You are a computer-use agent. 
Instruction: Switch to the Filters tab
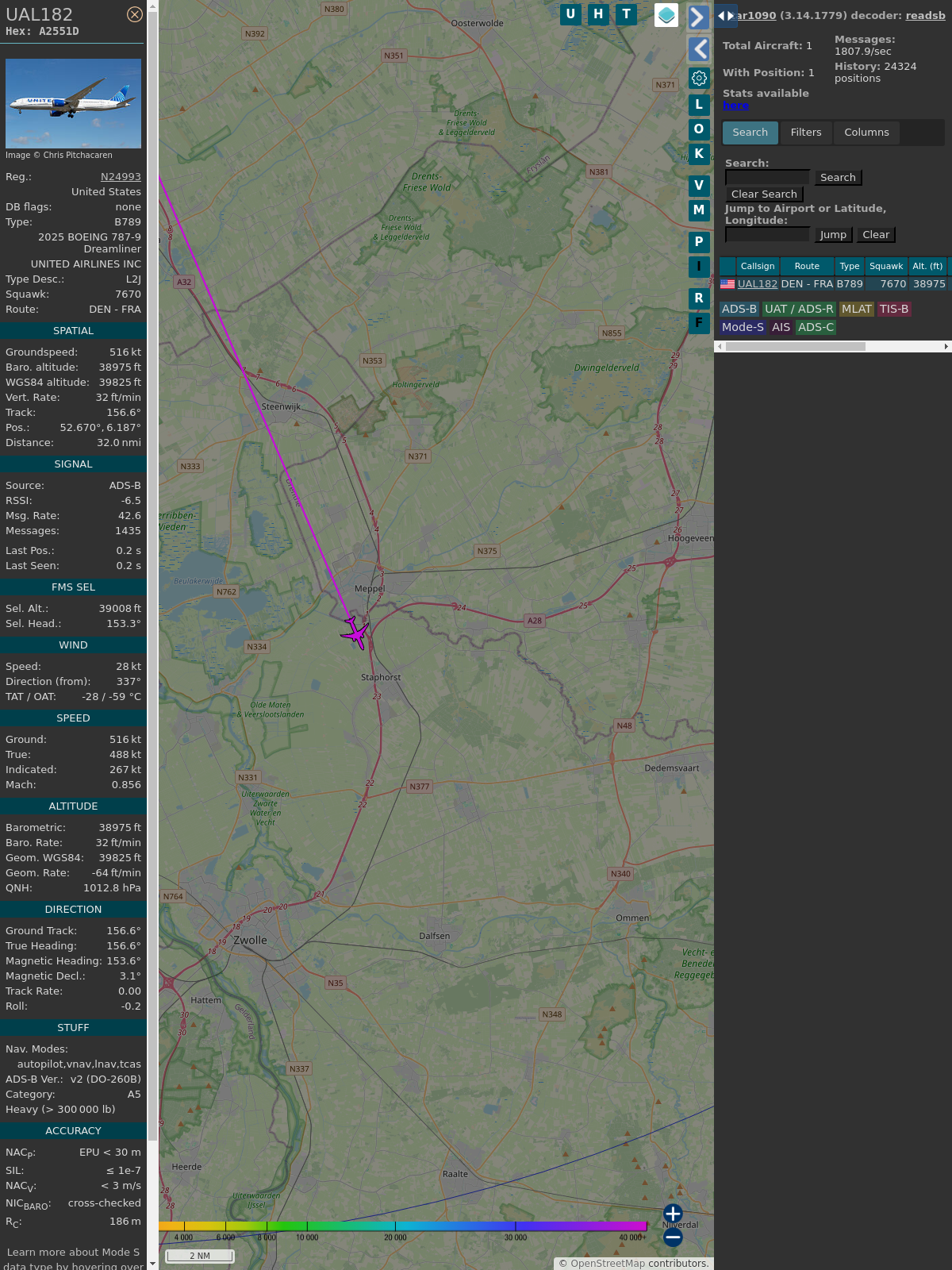tap(805, 133)
